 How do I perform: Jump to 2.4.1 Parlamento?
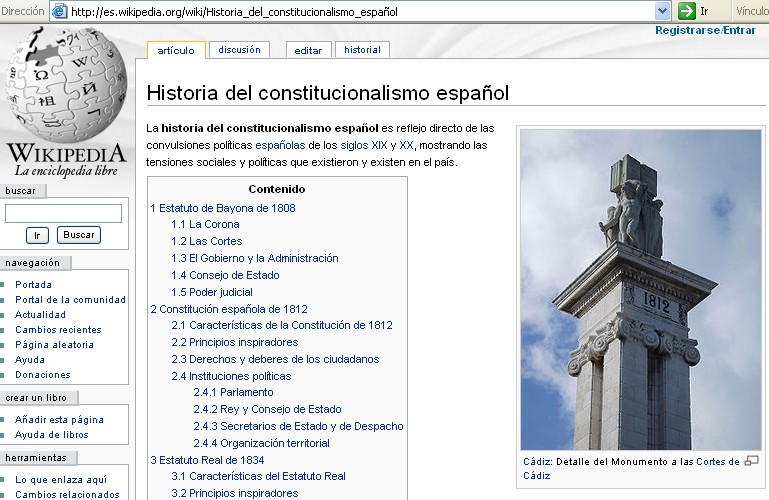coord(233,392)
